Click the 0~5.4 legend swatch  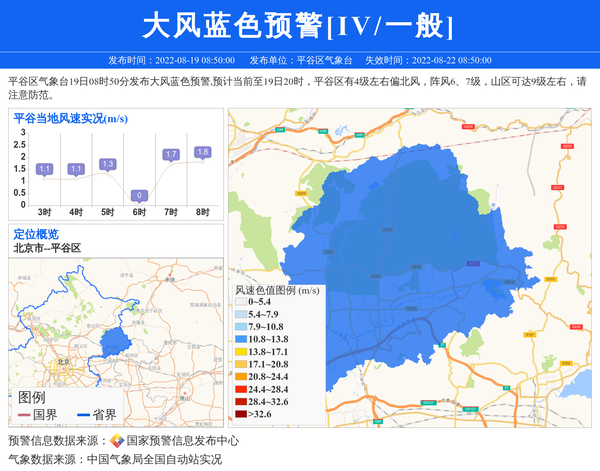tap(239, 302)
